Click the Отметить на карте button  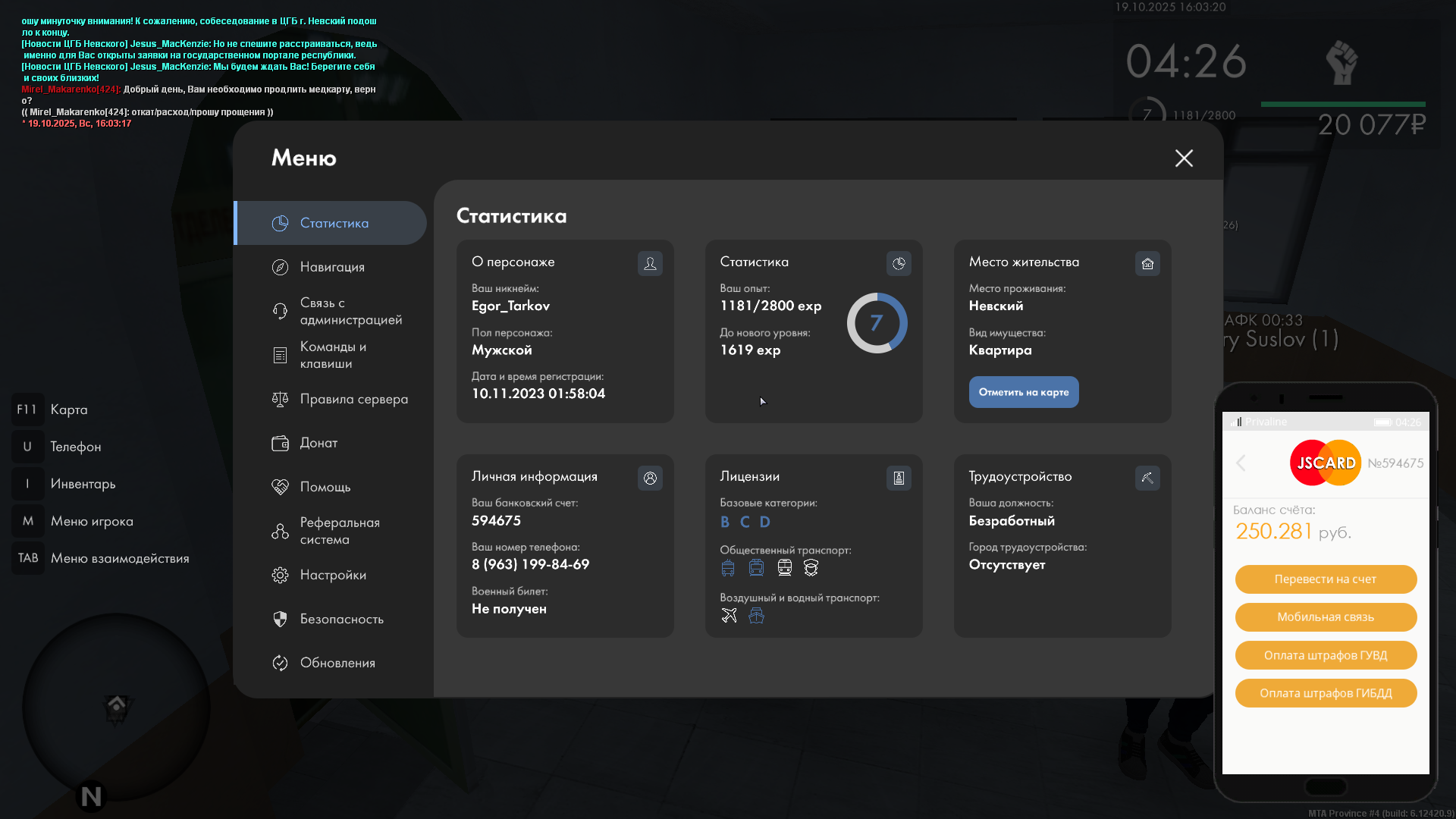click(x=1023, y=392)
